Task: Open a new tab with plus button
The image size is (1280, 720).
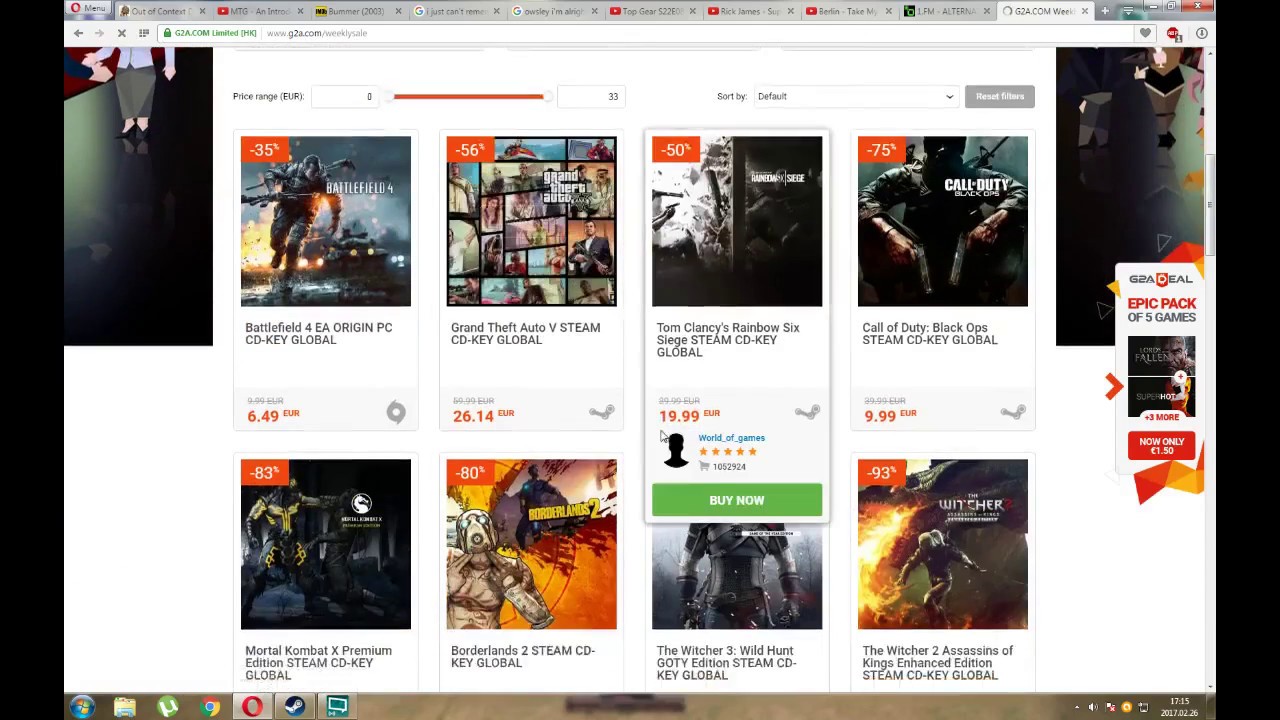Action: [1105, 11]
